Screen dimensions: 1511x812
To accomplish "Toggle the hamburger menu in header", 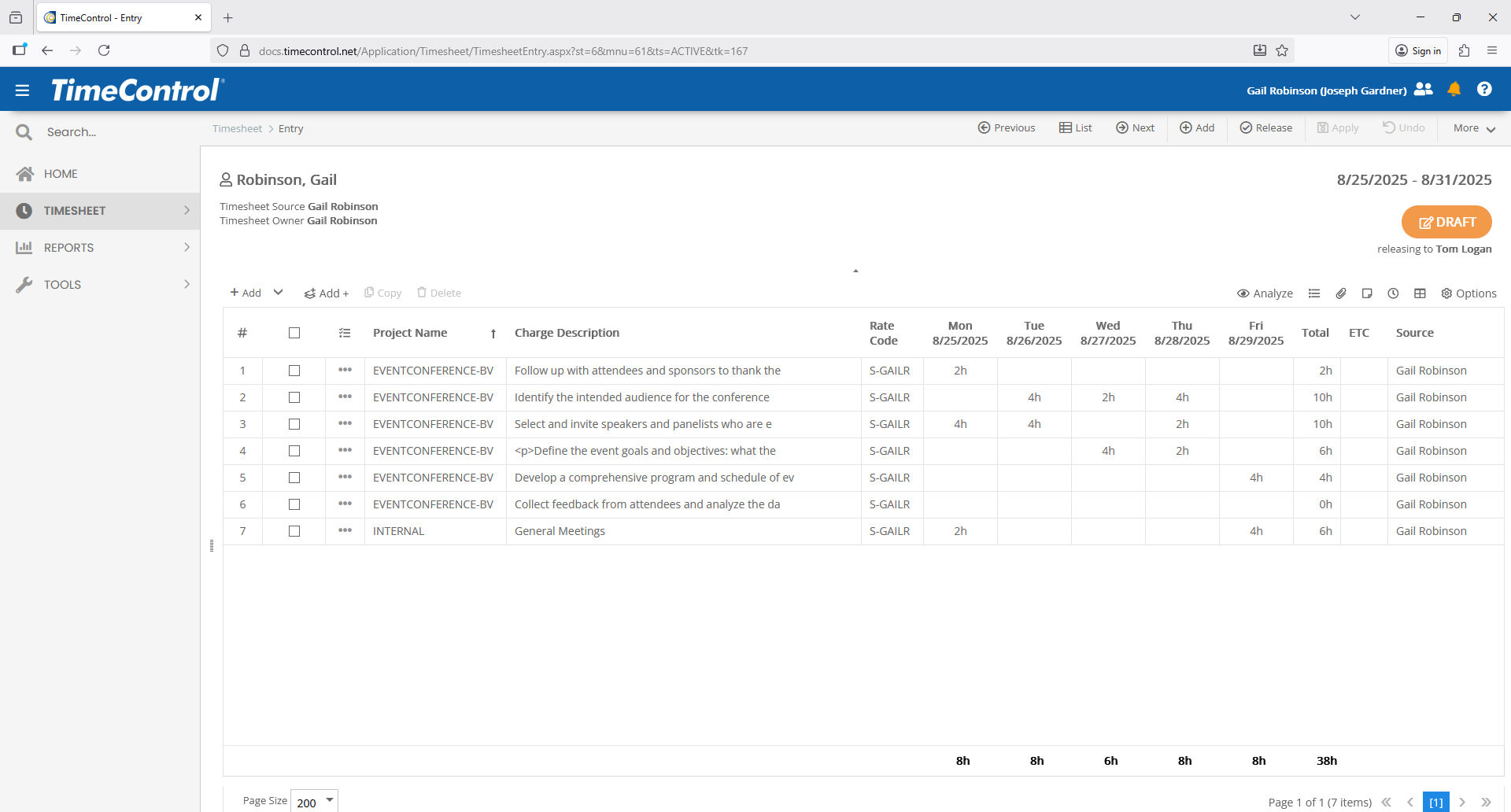I will point(22,90).
